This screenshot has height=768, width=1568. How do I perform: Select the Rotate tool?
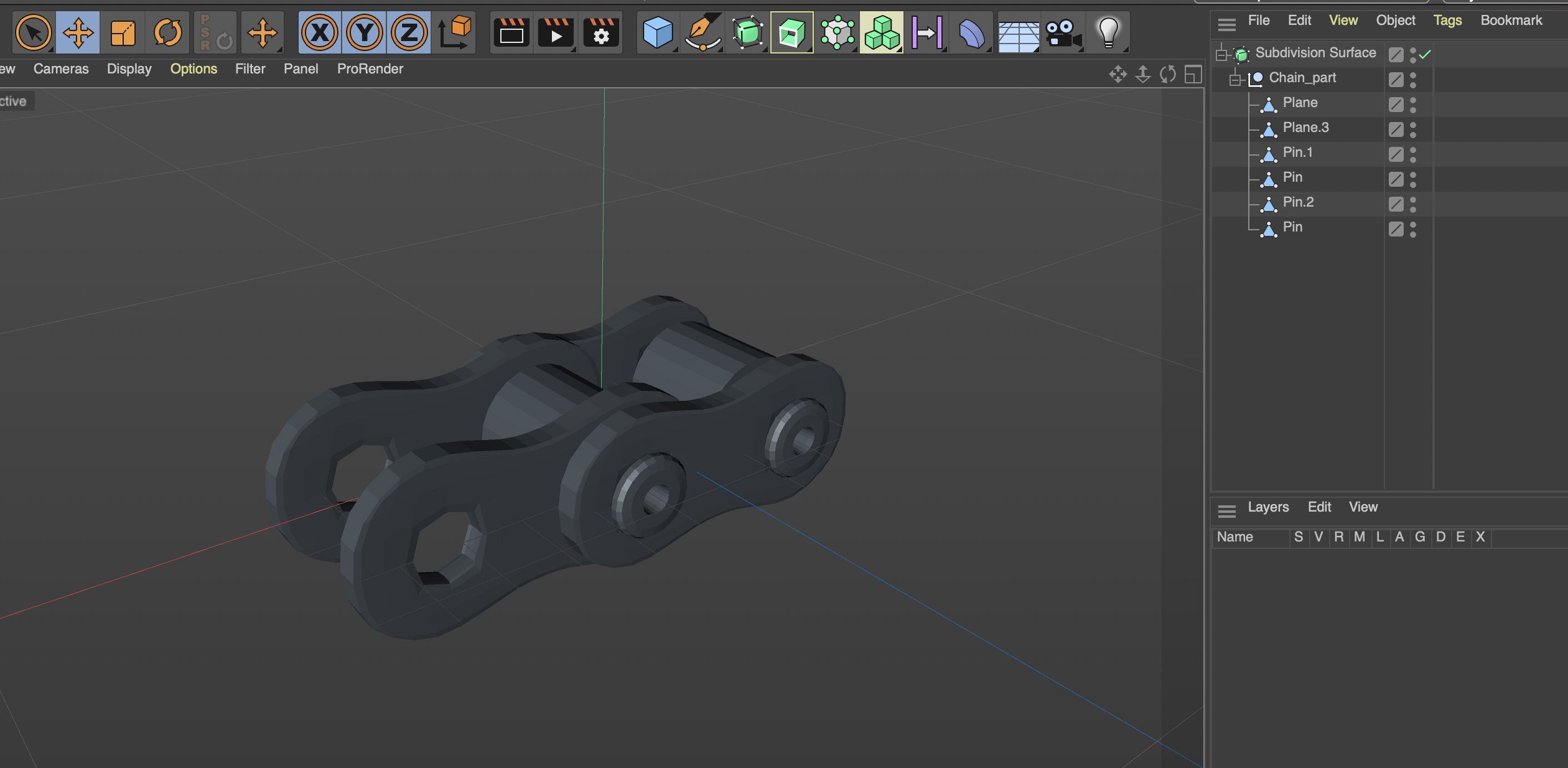tap(167, 32)
